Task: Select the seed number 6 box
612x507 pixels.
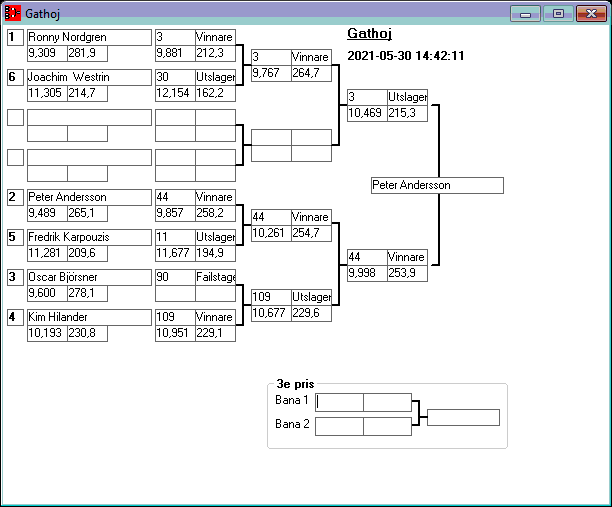Action: coord(15,77)
